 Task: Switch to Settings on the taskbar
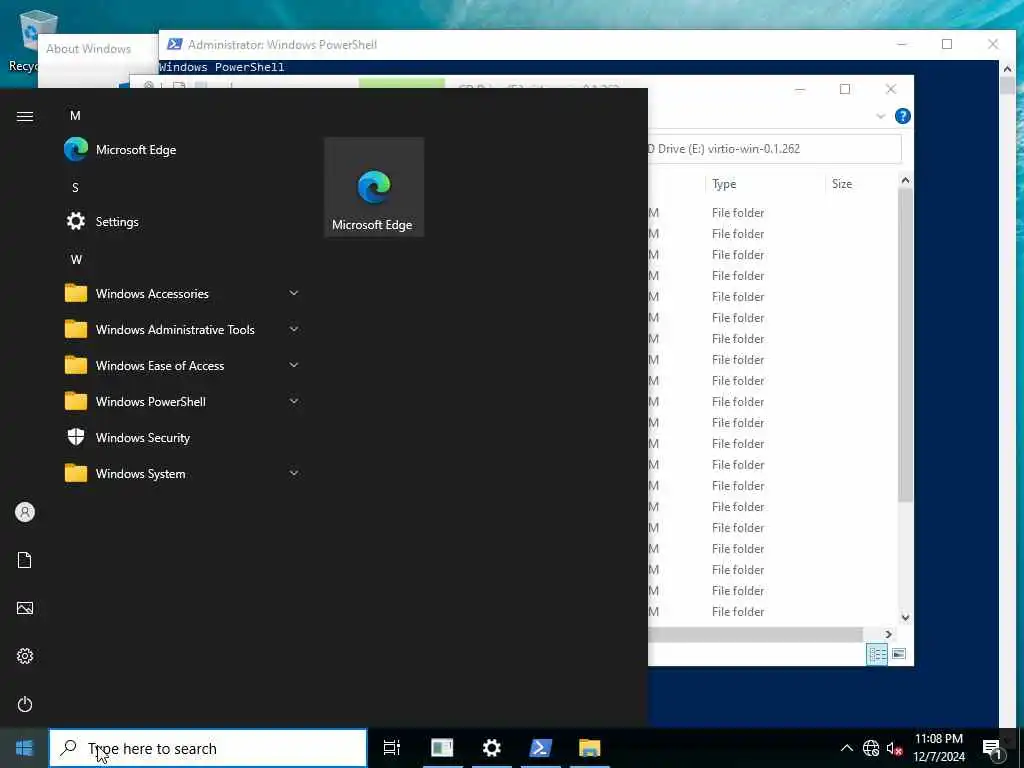492,748
